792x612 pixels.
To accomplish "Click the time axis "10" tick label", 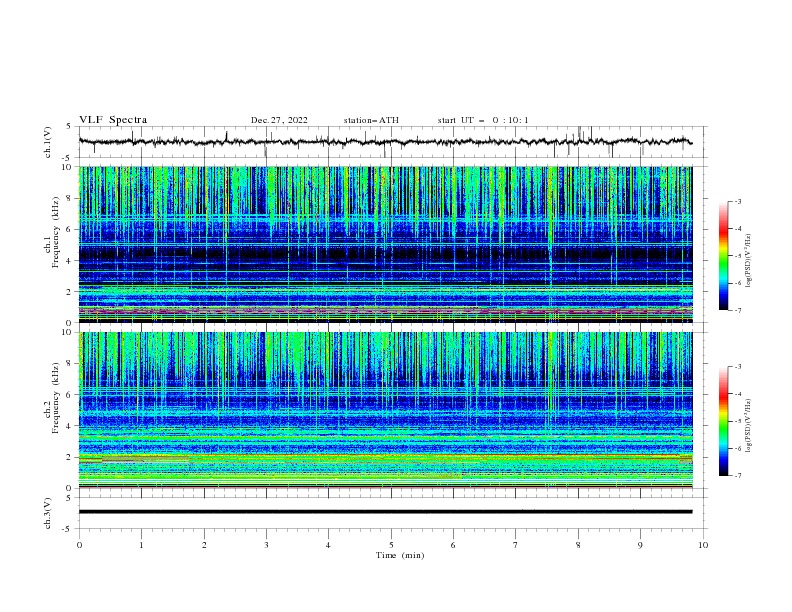I will pos(703,545).
